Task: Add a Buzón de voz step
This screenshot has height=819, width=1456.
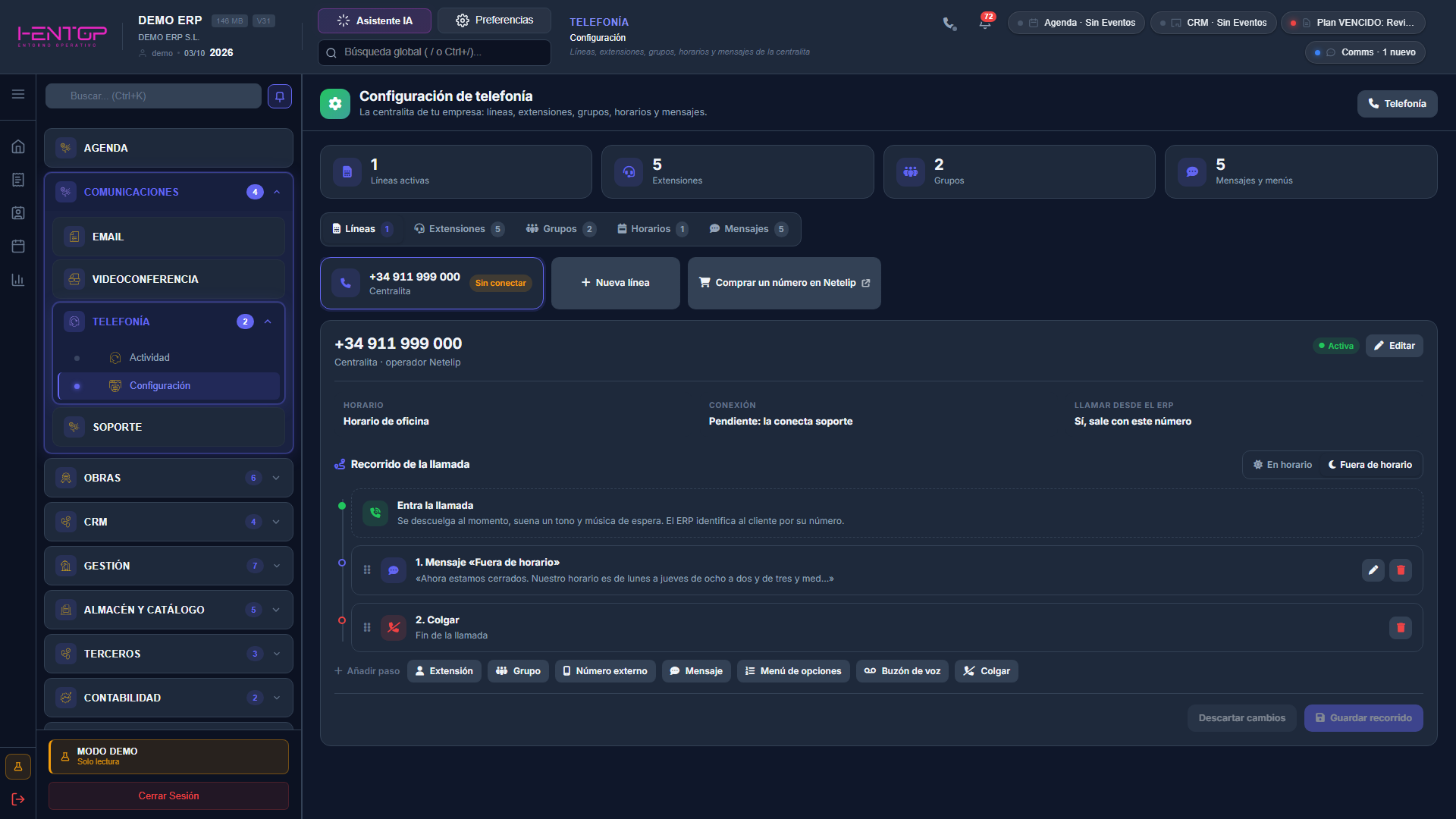Action: [902, 671]
